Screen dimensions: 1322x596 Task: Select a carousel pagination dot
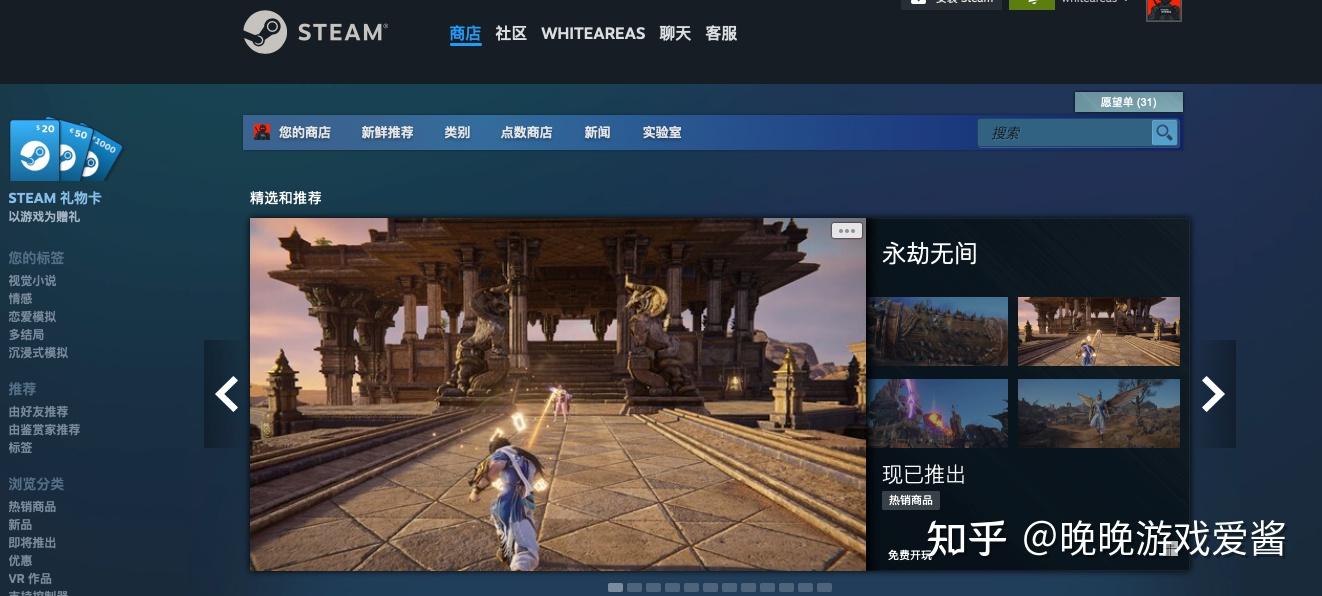tap(615, 588)
